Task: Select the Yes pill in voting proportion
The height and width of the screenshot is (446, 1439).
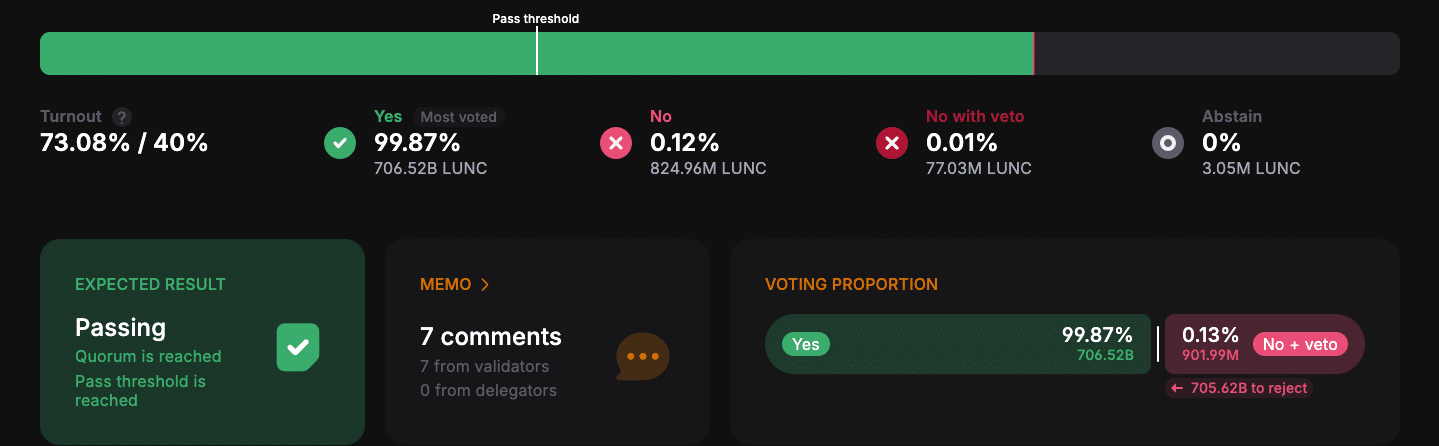Action: pos(806,344)
